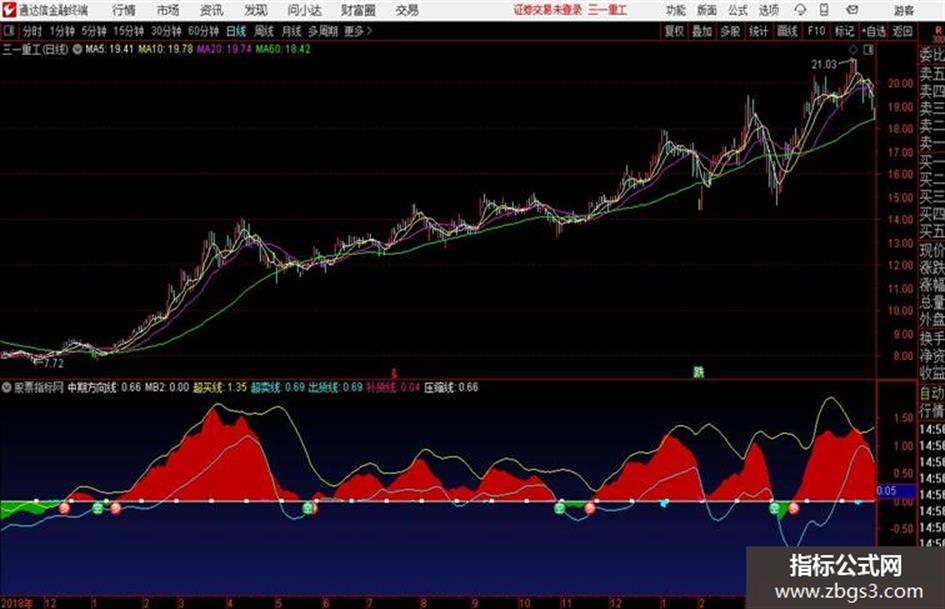Switch to 周线 weekly period
The image size is (945, 609).
click(x=264, y=31)
